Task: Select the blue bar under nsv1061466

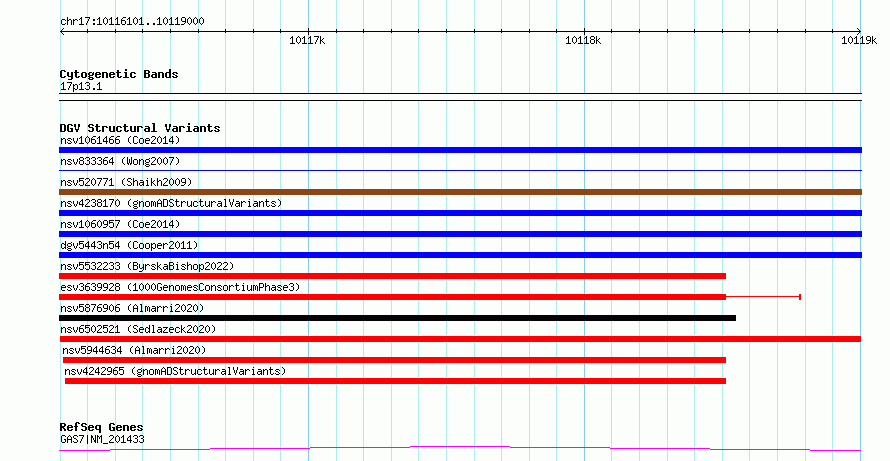Action: [x=460, y=150]
